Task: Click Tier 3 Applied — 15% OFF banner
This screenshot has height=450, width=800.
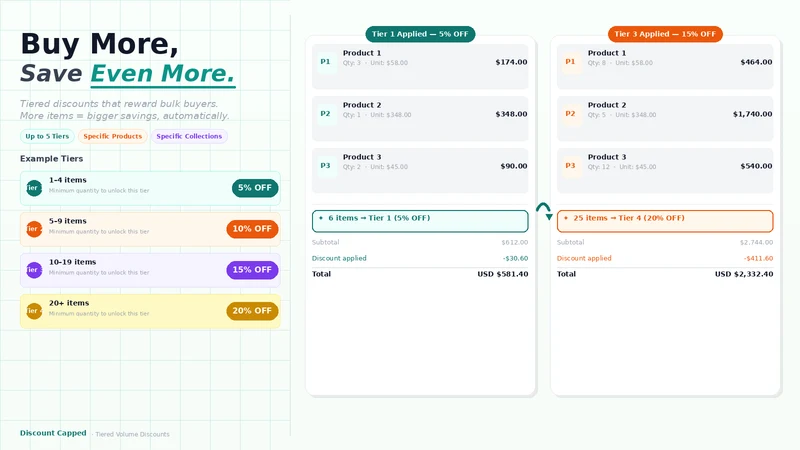Action: point(665,34)
